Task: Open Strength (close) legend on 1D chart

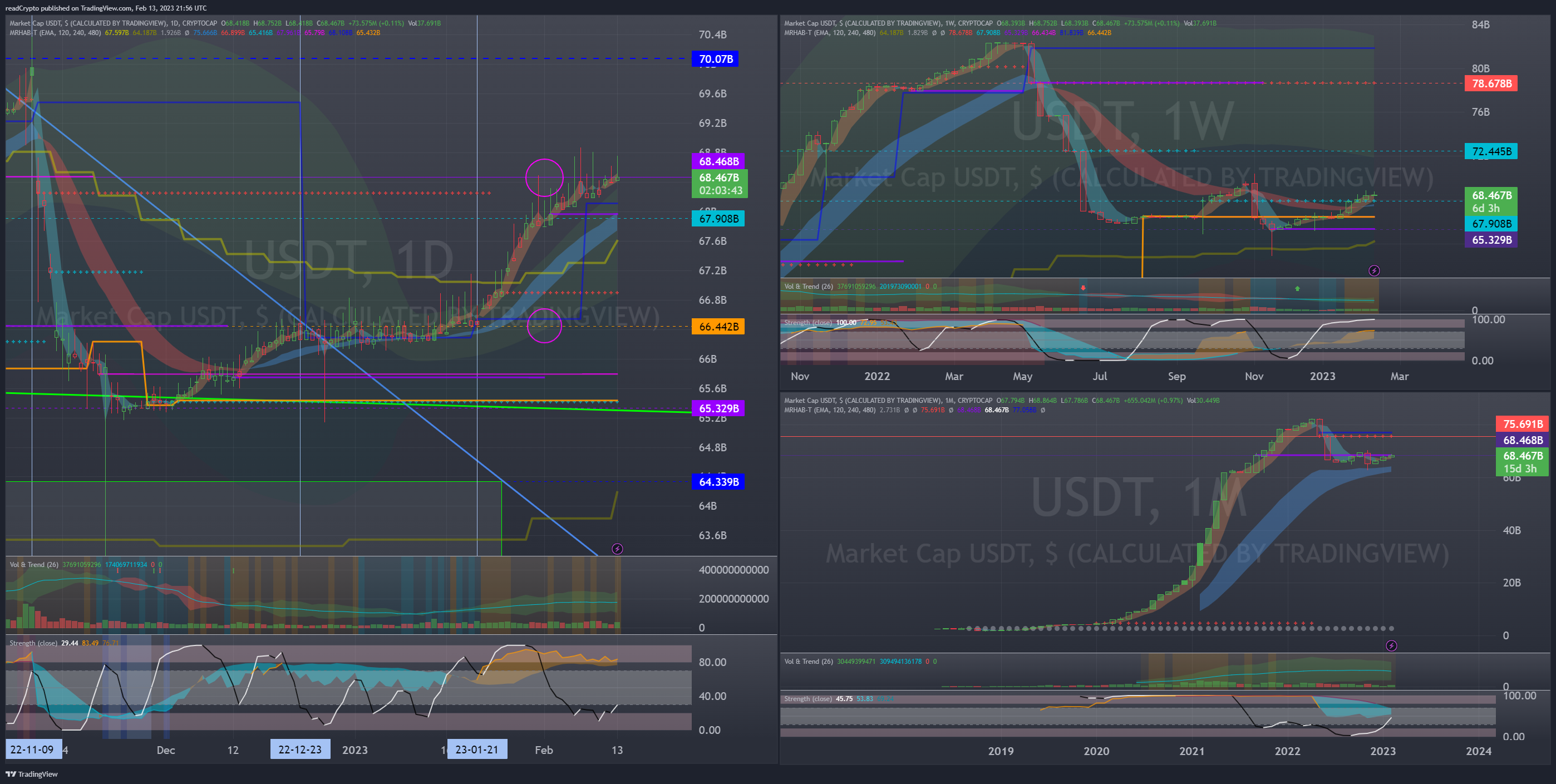Action: (x=33, y=643)
